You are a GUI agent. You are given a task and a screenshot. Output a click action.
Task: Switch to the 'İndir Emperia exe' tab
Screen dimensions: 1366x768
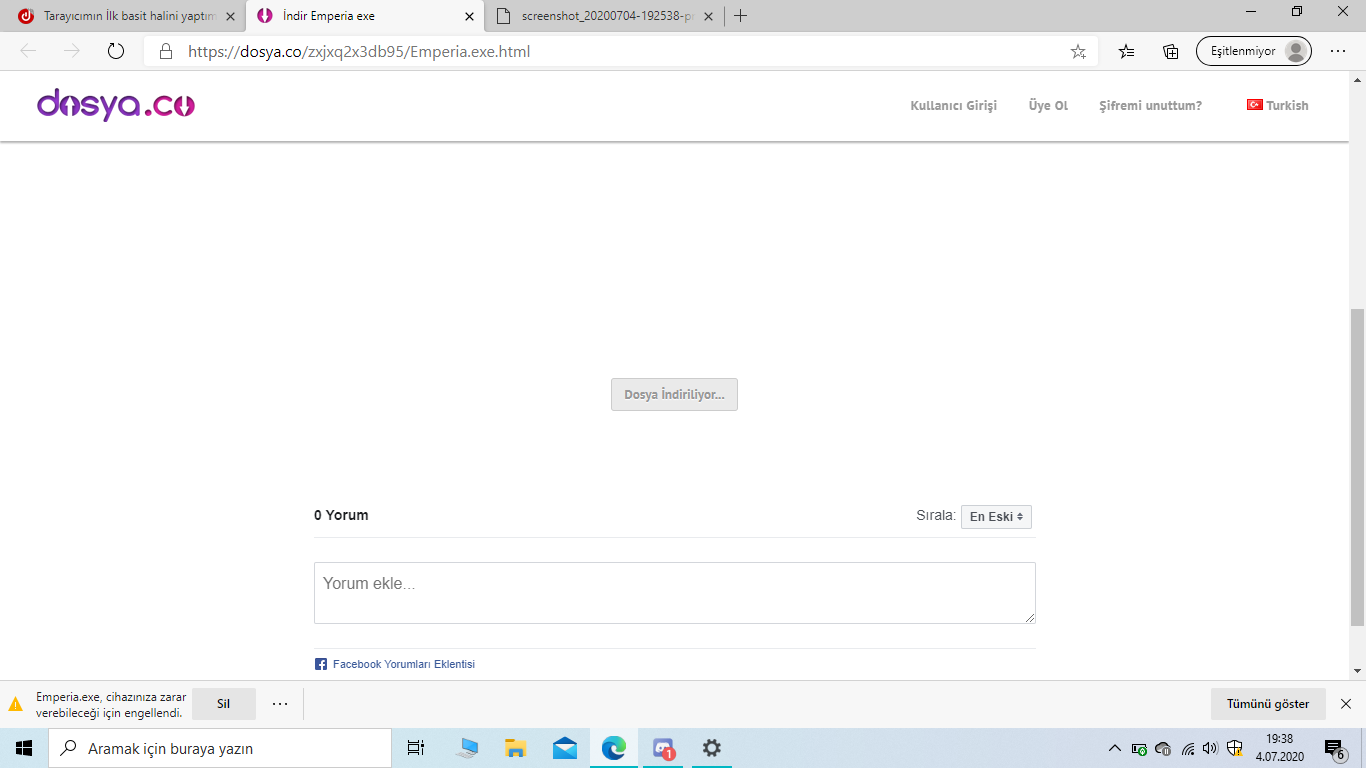pos(364,16)
